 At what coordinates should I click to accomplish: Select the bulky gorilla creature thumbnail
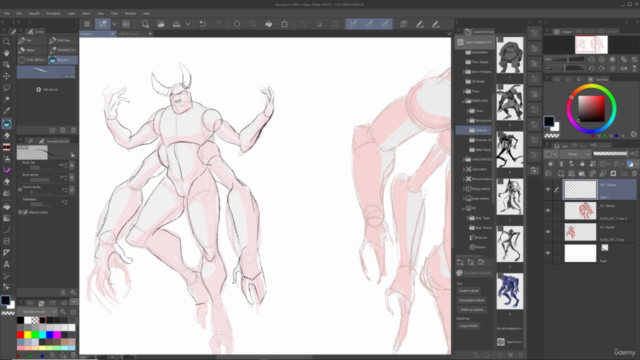pyautogui.click(x=510, y=55)
